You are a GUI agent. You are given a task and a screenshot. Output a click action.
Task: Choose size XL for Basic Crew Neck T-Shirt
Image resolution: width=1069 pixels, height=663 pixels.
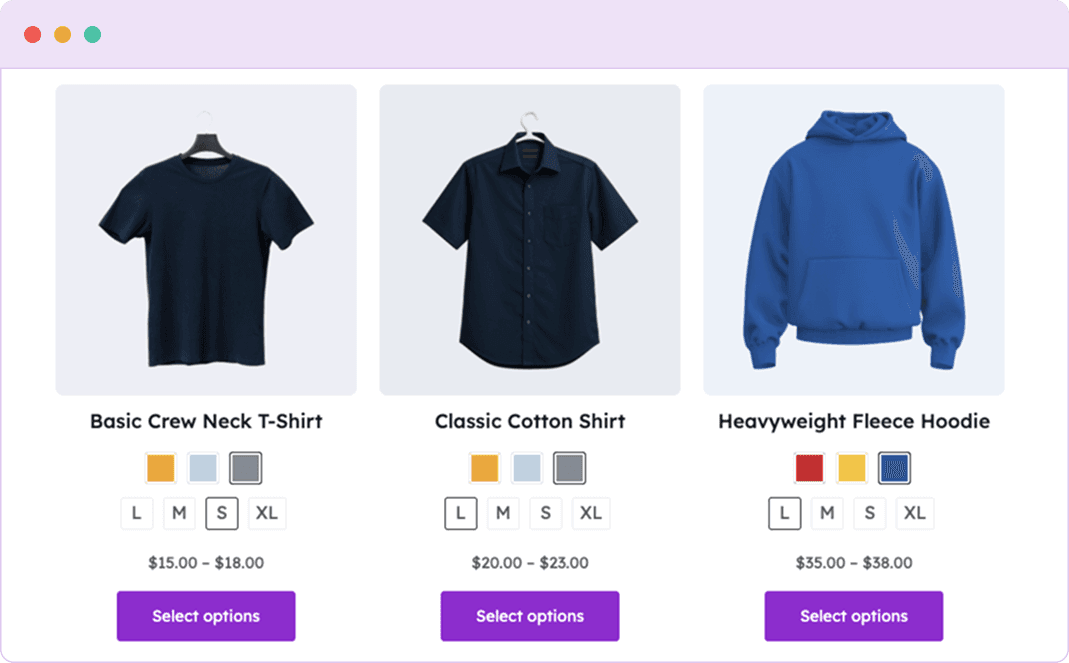click(267, 514)
